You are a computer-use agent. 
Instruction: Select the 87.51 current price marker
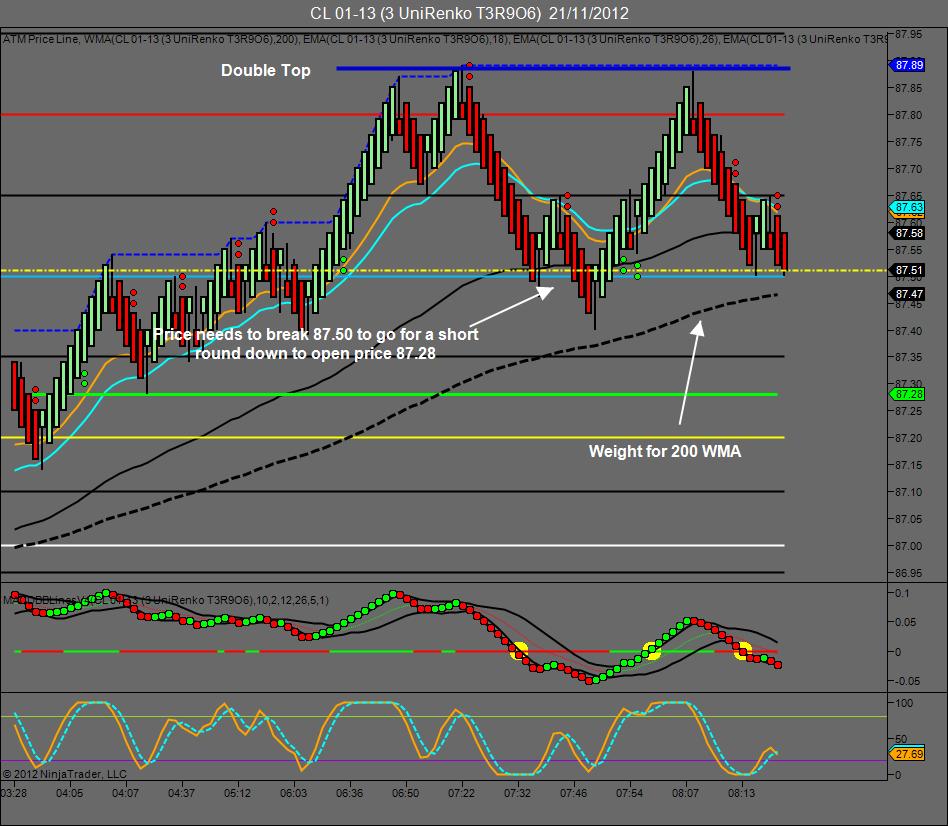pyautogui.click(x=907, y=270)
